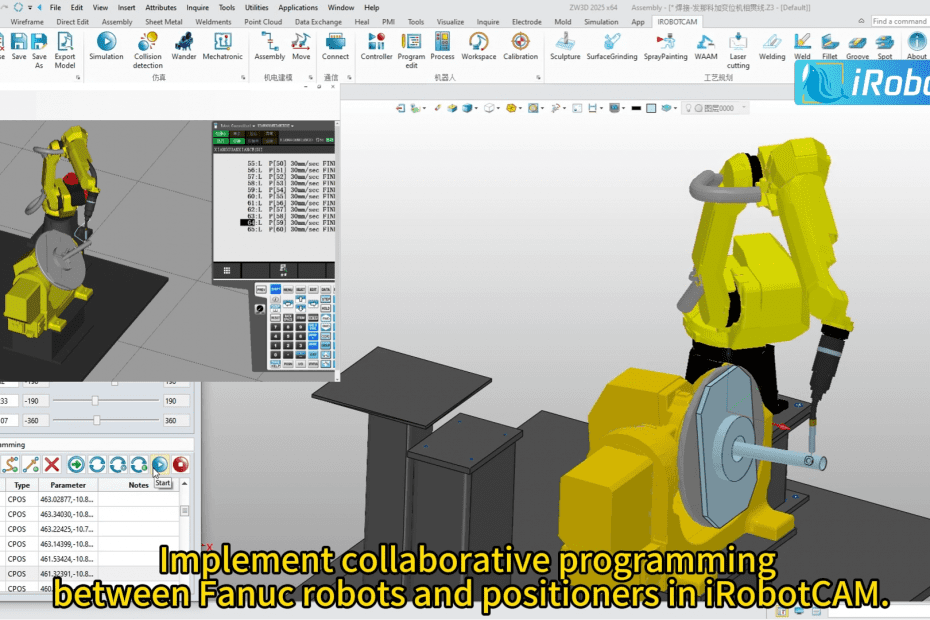Switch to the Data Exchange ribbon tab
The width and height of the screenshot is (930, 620).
[x=319, y=22]
